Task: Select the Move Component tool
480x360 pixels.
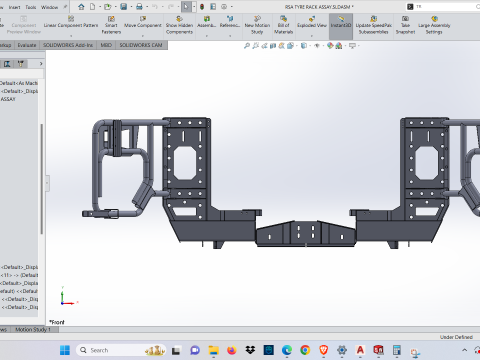Action: pos(143,22)
